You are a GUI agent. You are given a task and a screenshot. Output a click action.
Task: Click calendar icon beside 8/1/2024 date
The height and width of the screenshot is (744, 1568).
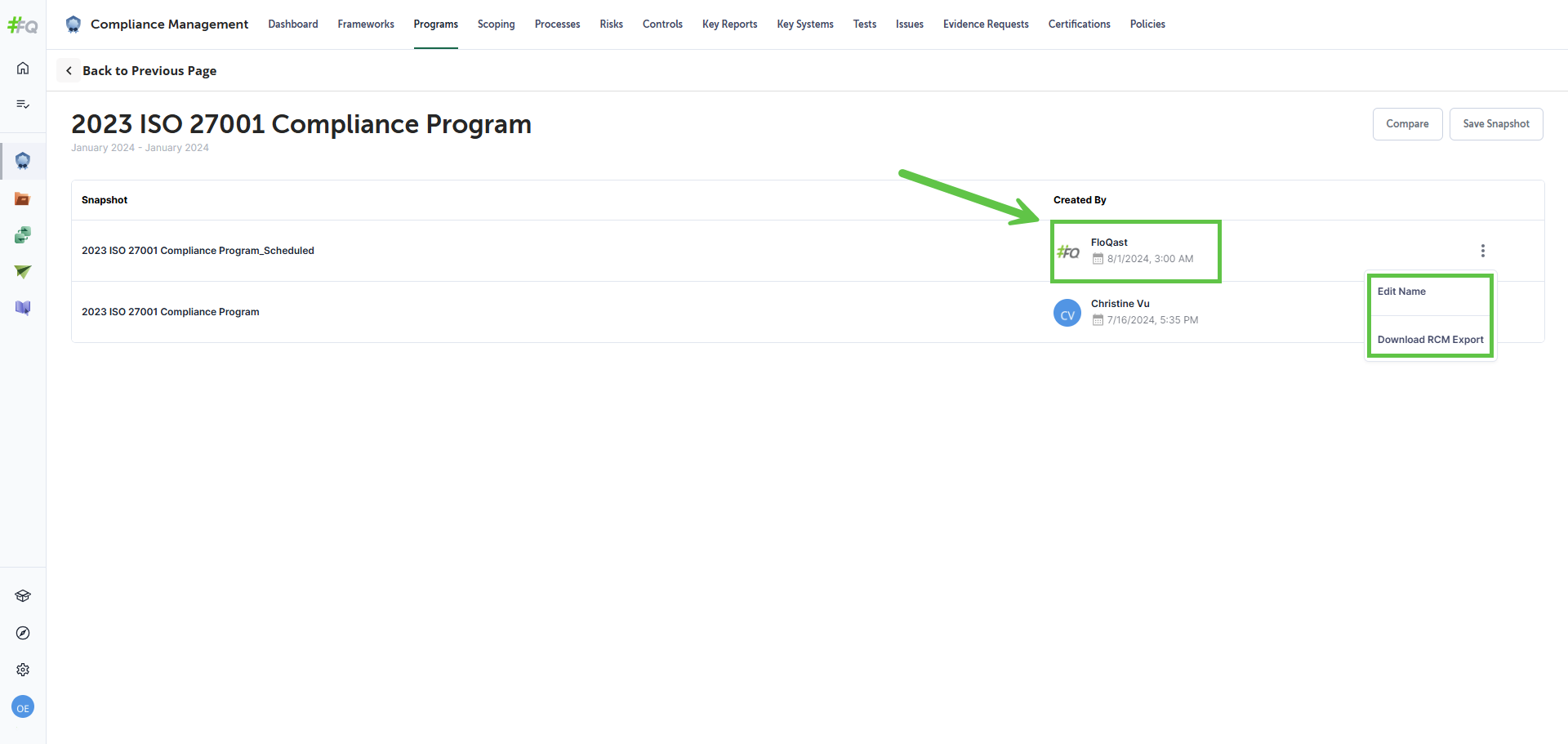point(1098,259)
